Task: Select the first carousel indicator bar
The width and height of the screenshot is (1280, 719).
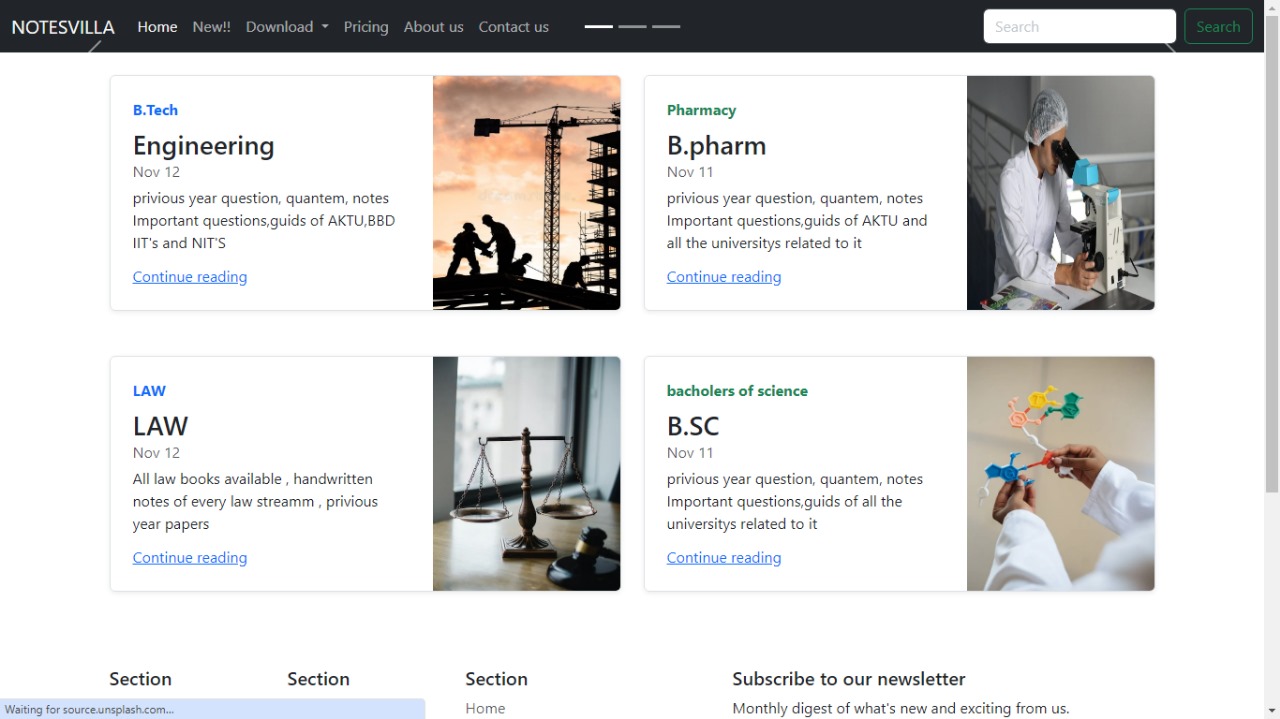Action: click(599, 27)
